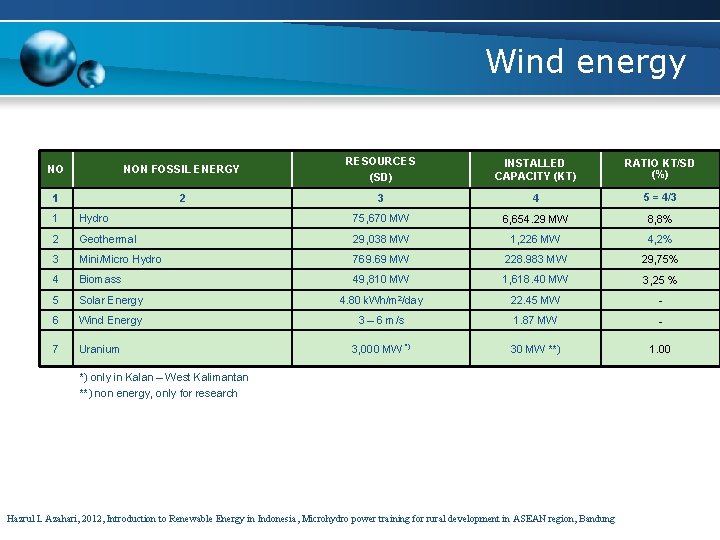Image resolution: width=720 pixels, height=540 pixels.
Task: Select the "228.983 MW" cell
Action: click(x=535, y=259)
